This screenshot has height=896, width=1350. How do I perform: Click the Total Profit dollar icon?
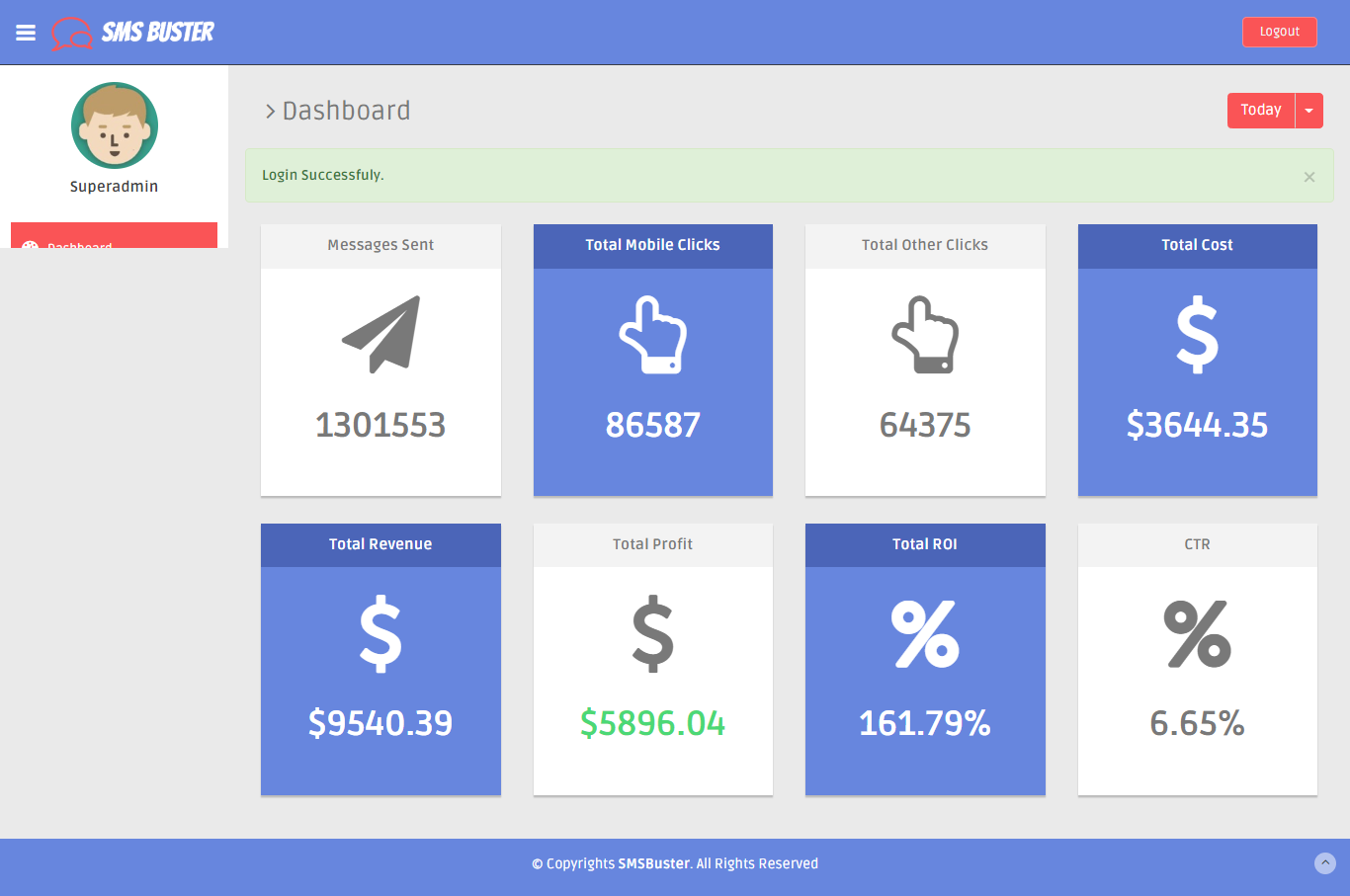pos(652,634)
